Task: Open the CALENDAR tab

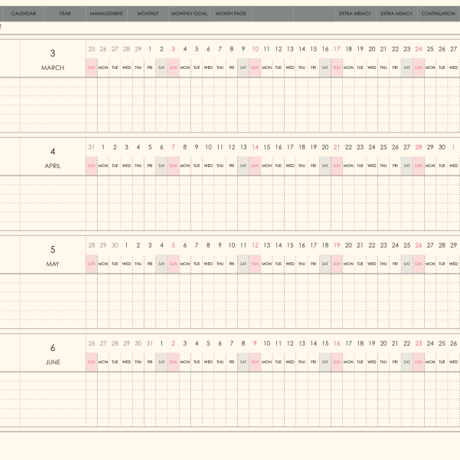Action: (23, 14)
